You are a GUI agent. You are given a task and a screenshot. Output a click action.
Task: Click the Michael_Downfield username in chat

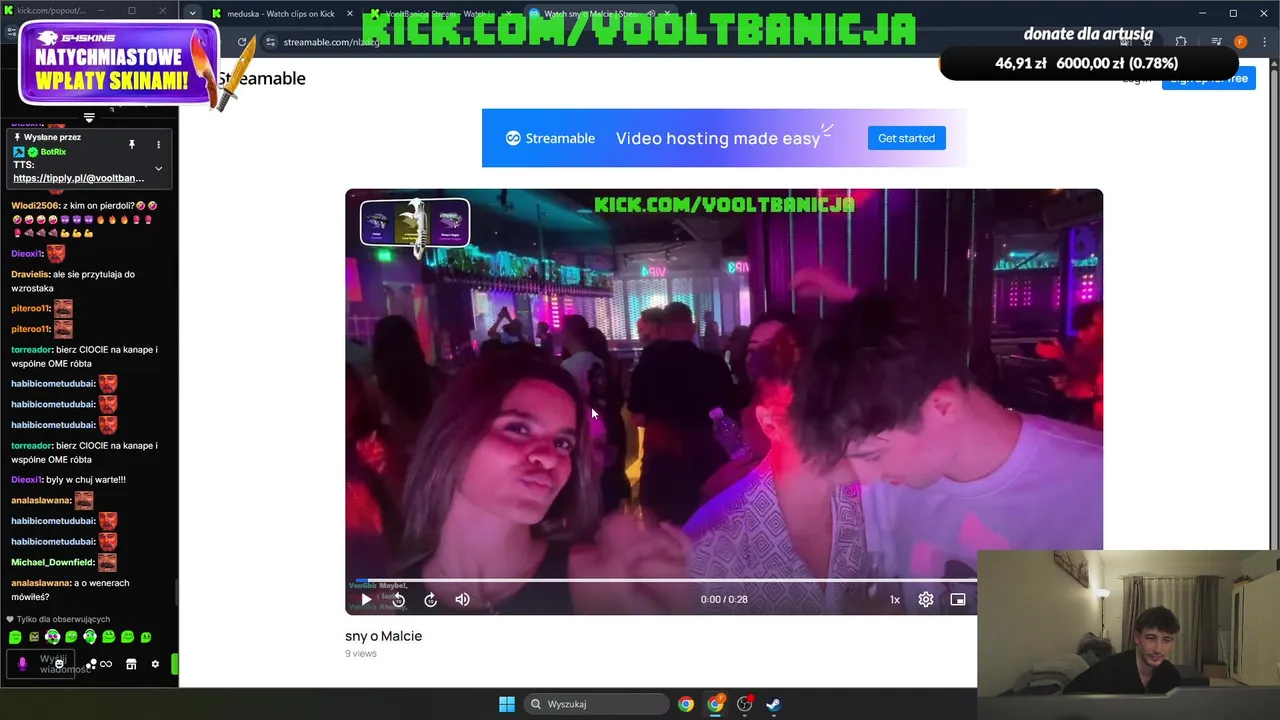(53, 562)
